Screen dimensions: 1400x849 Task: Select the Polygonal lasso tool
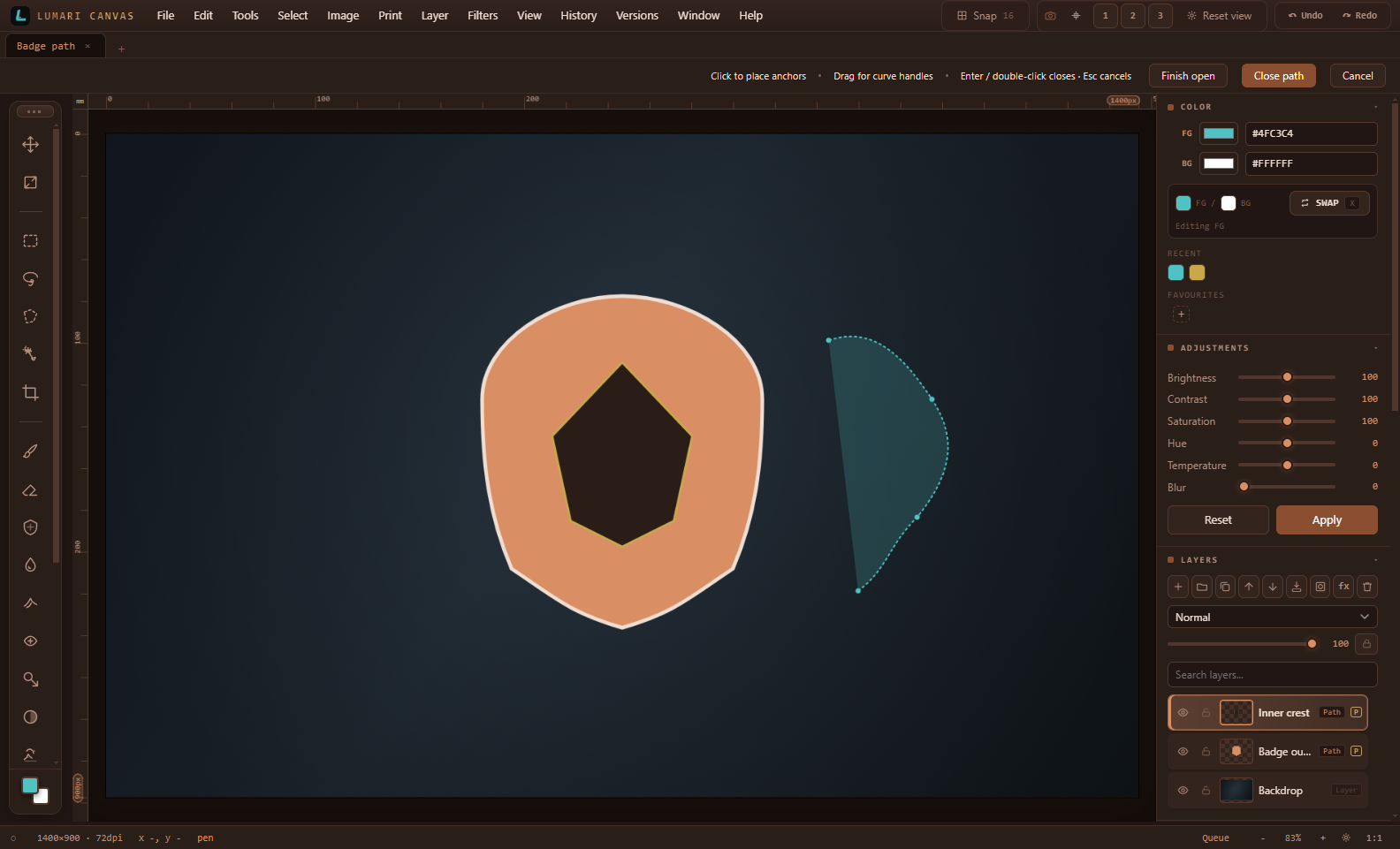(30, 316)
